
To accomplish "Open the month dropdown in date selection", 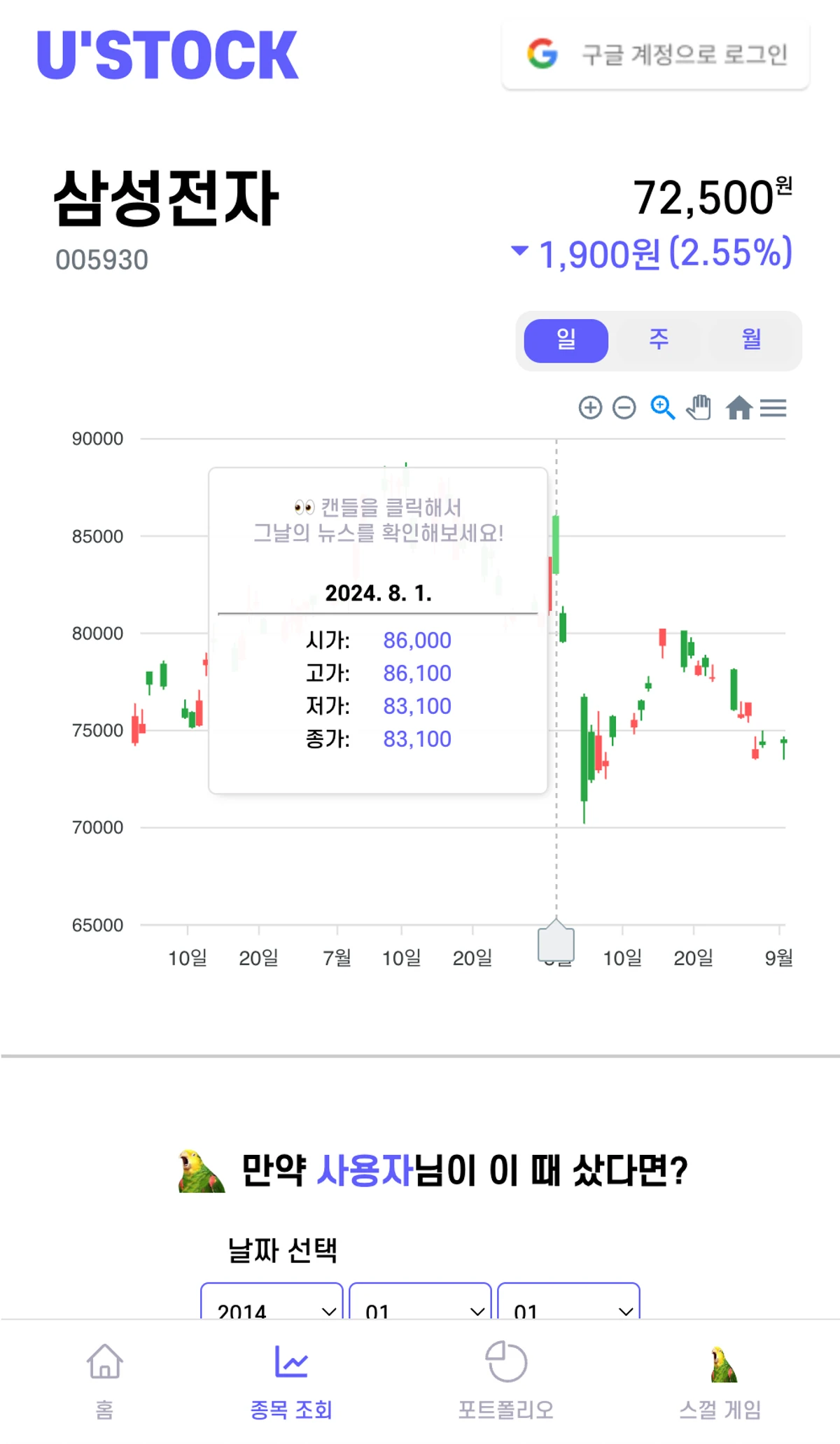I will point(420,1301).
